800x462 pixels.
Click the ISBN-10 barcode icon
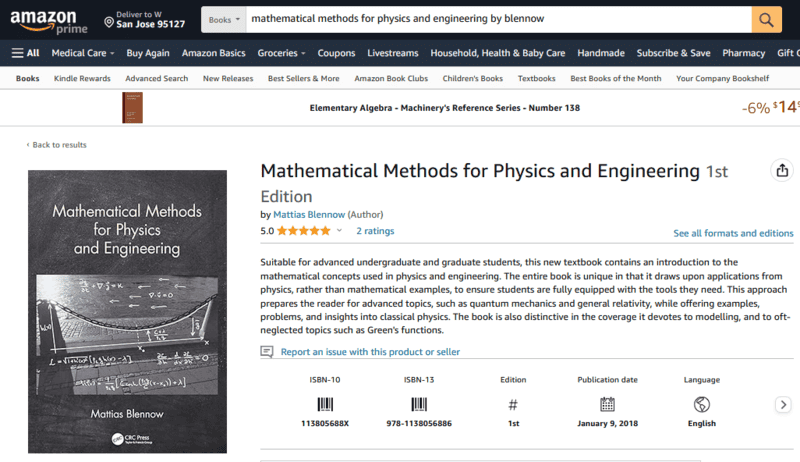[x=325, y=404]
